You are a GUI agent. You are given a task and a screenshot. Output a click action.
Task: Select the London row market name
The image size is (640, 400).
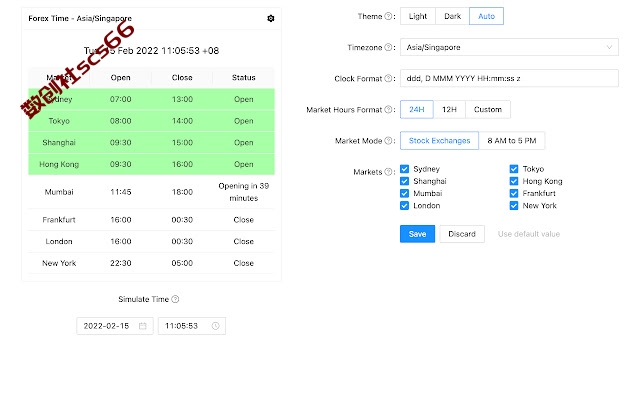(59, 241)
